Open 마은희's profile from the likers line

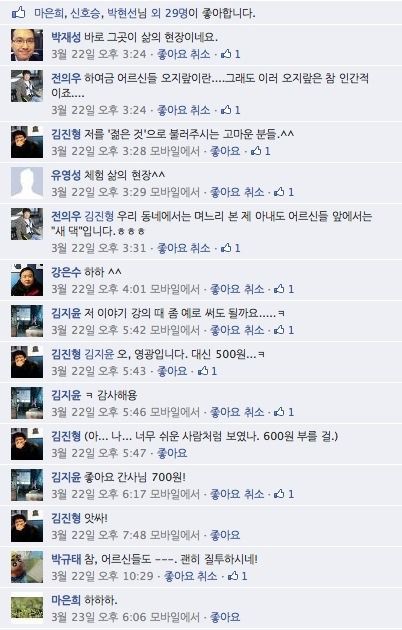click(x=49, y=13)
